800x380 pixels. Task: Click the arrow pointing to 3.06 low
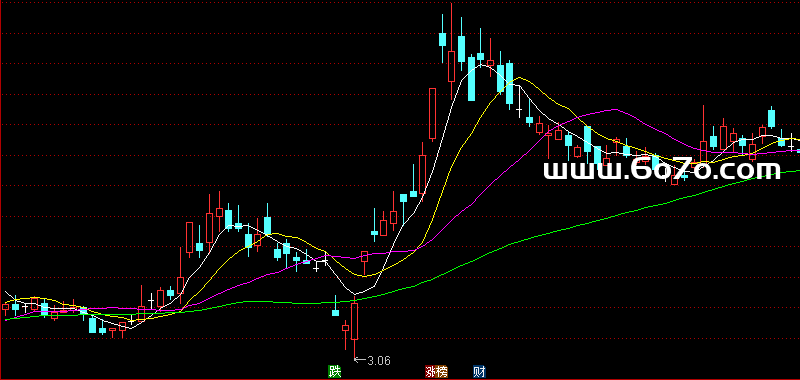coord(360,360)
